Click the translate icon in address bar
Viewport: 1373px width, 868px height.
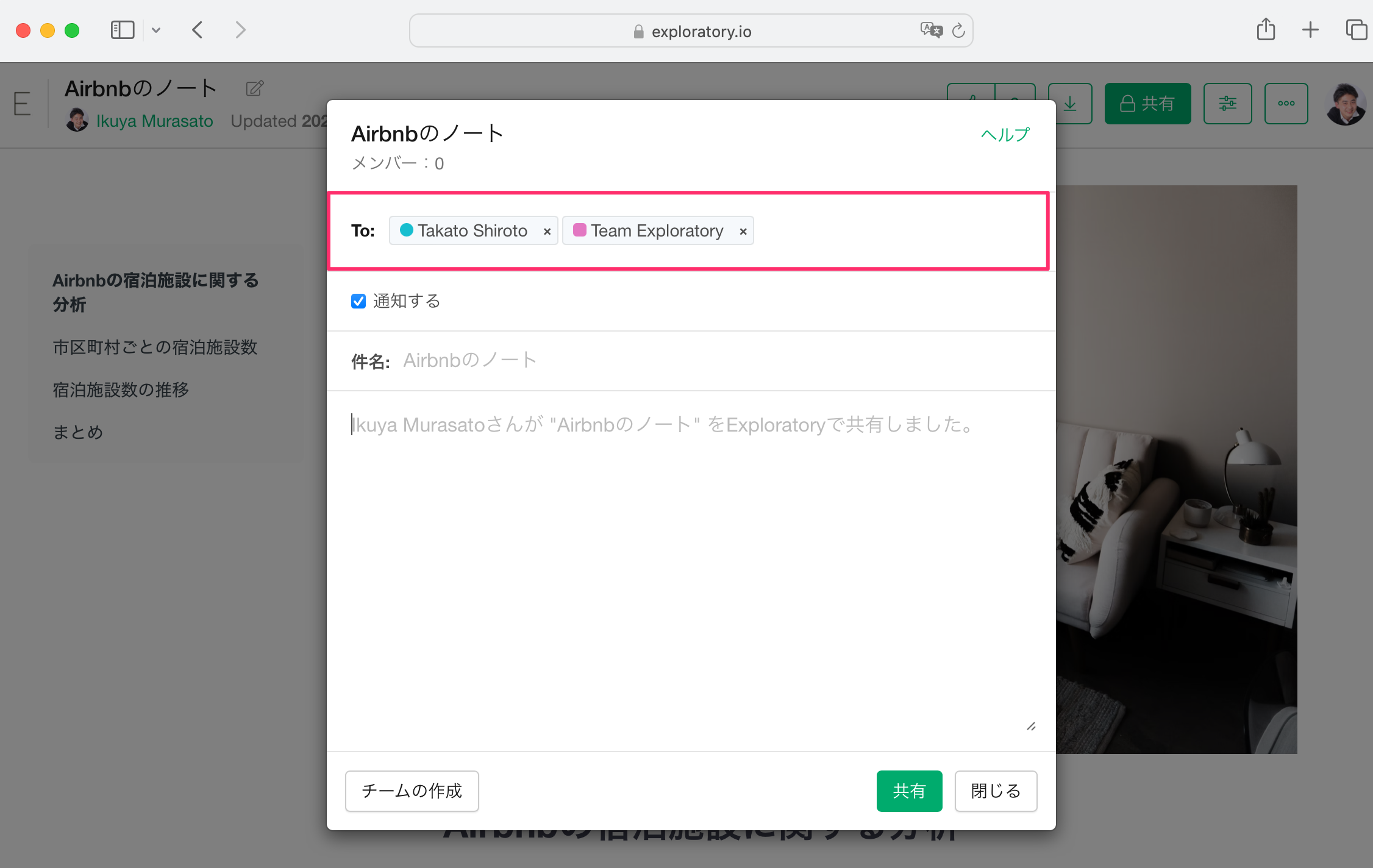coord(931,30)
